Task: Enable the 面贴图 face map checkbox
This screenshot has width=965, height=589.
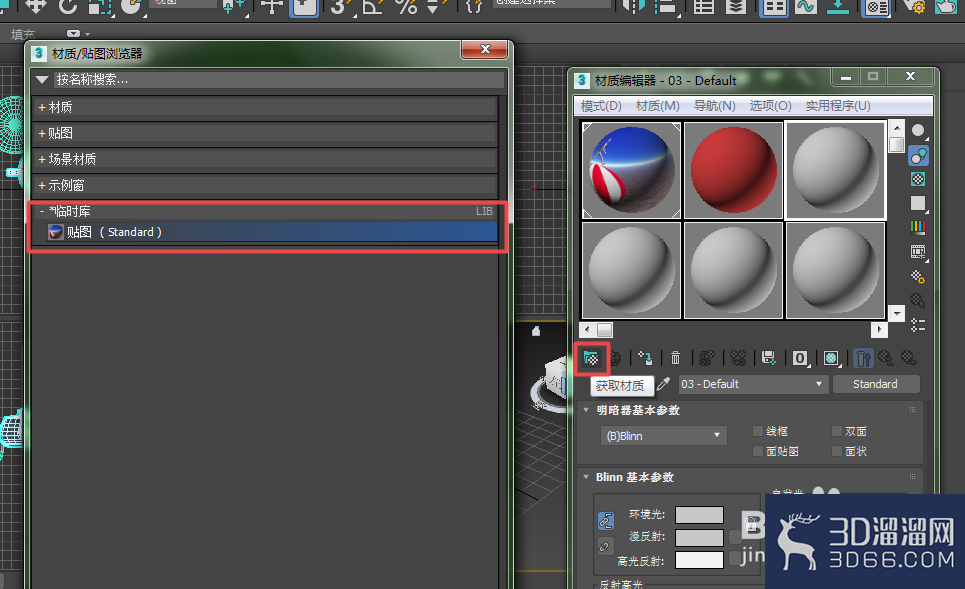Action: pyautogui.click(x=758, y=451)
